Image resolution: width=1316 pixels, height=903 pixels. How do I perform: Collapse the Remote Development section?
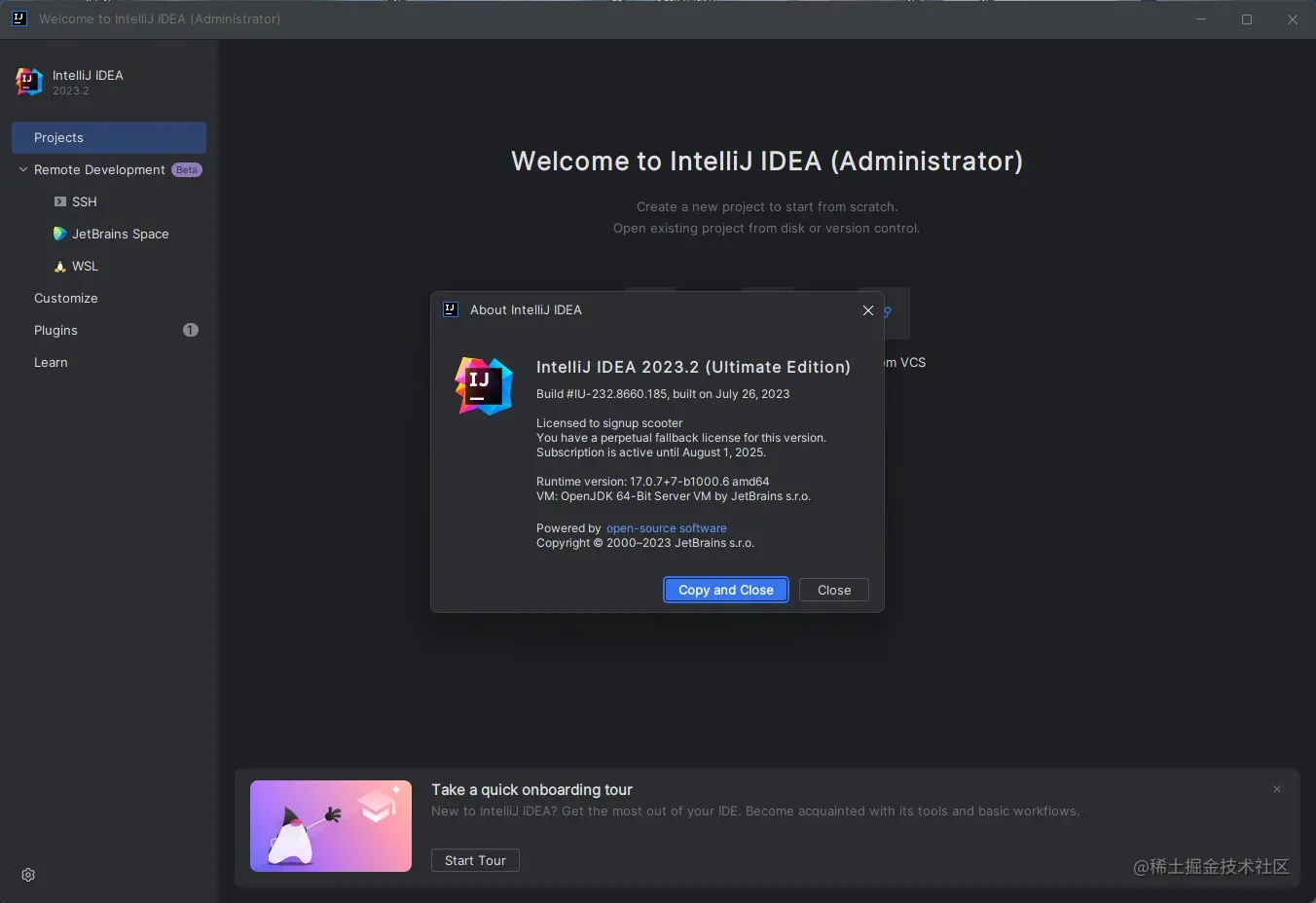tap(23, 169)
